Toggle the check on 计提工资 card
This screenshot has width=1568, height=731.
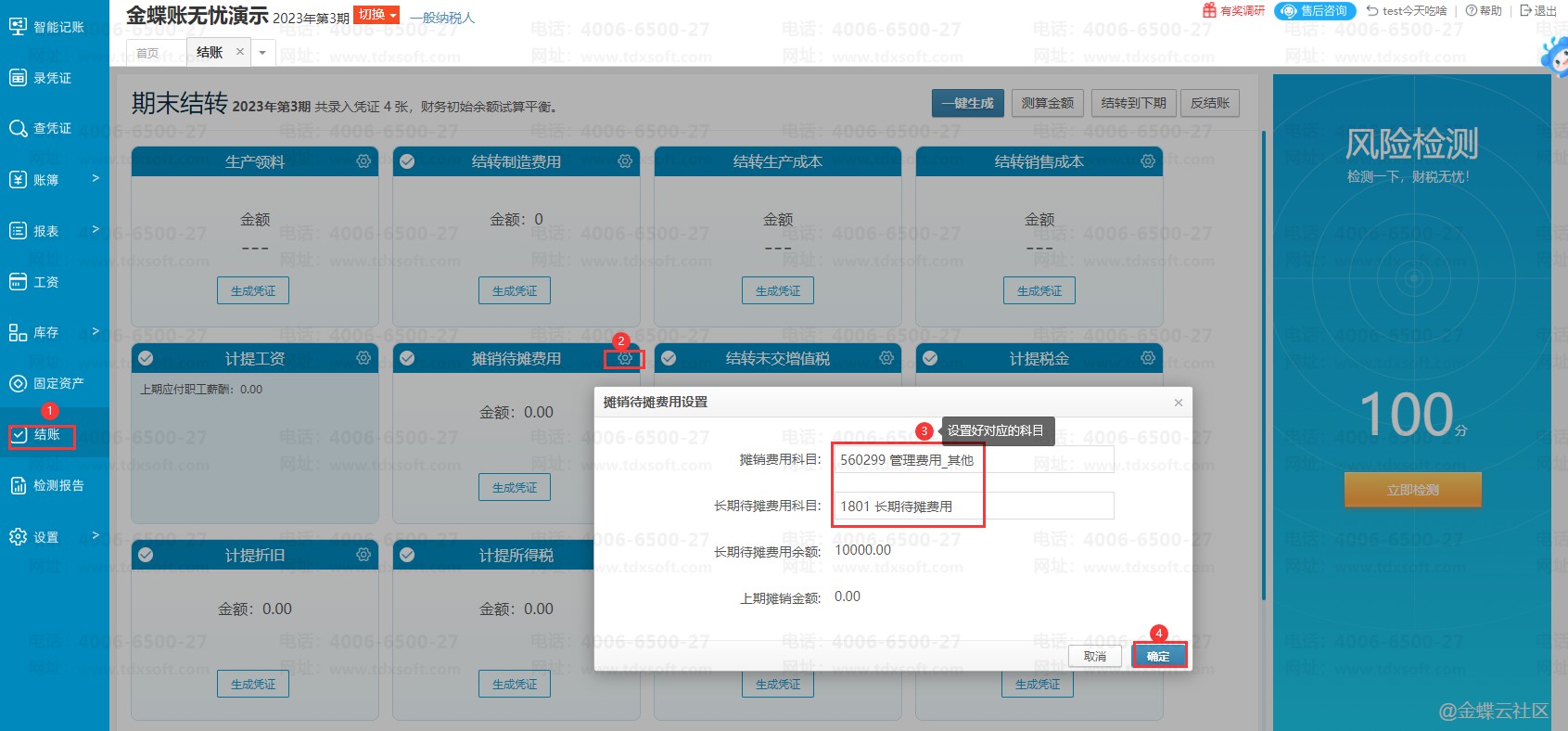coord(146,358)
